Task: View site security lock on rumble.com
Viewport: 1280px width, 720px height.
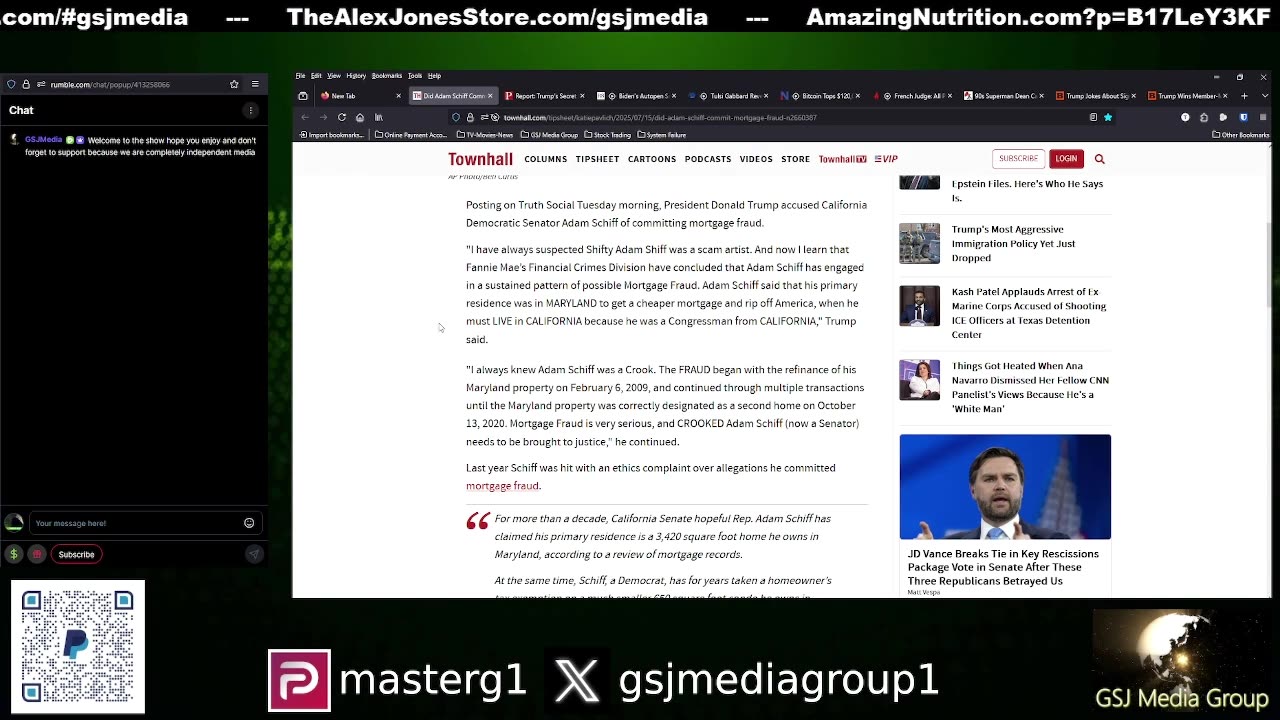Action: (x=26, y=84)
